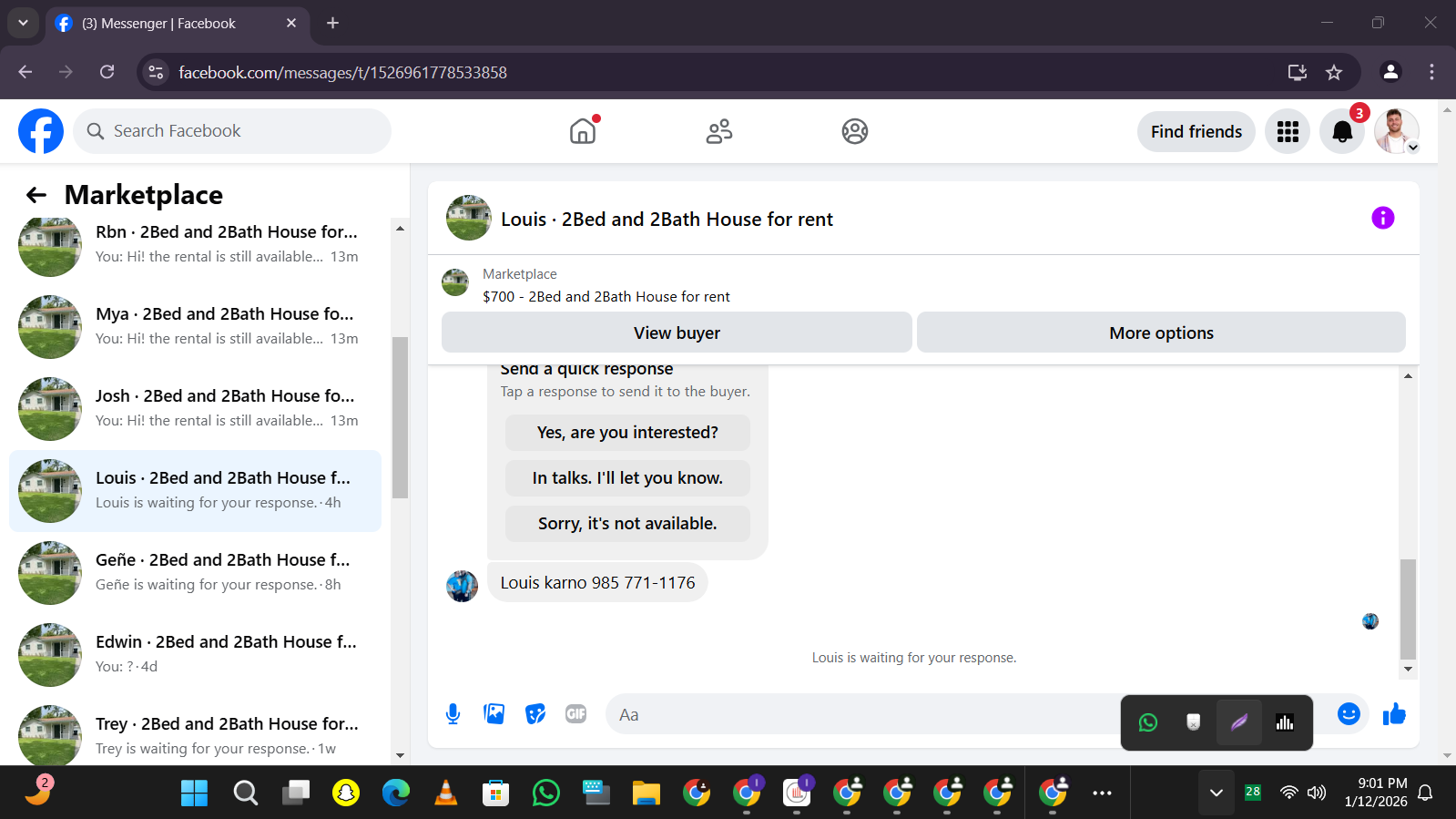Open Chrome three-dot menu
Image resolution: width=1456 pixels, height=819 pixels.
pyautogui.click(x=1431, y=72)
